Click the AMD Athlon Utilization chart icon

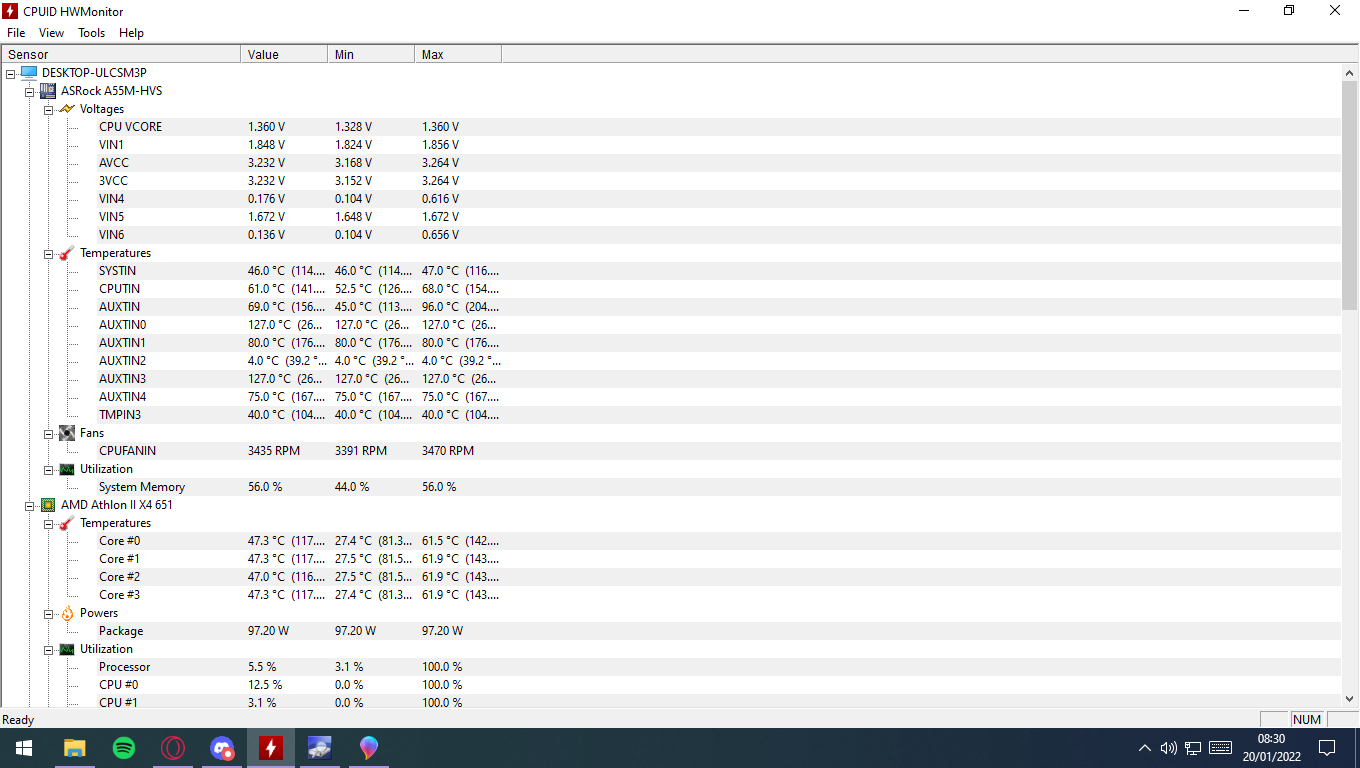[66, 649]
